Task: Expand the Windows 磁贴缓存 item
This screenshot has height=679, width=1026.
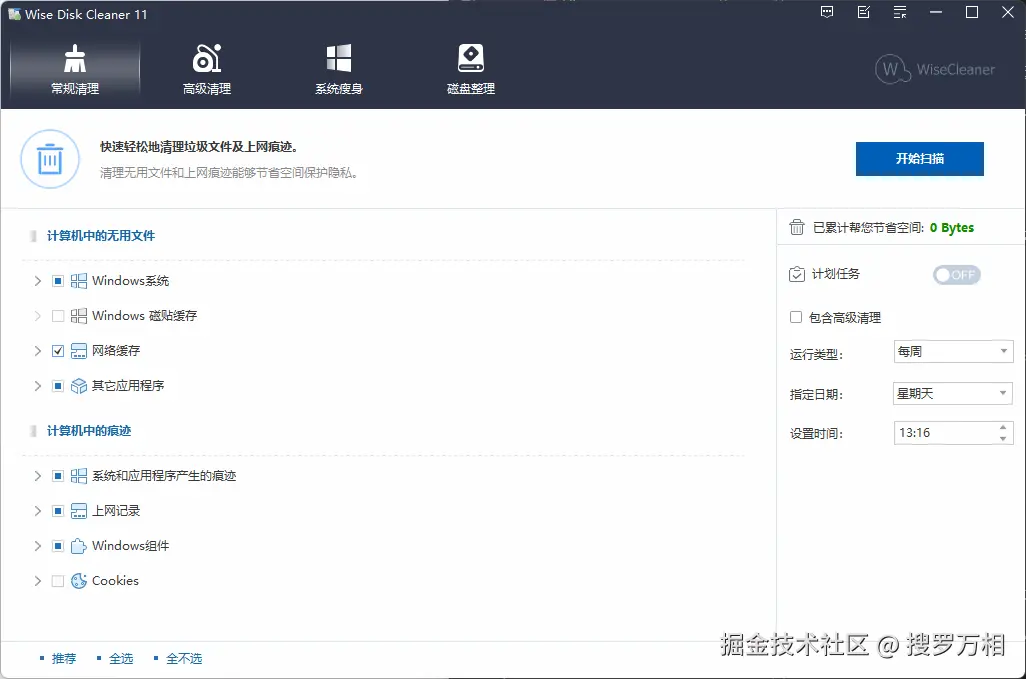Action: tap(37, 316)
